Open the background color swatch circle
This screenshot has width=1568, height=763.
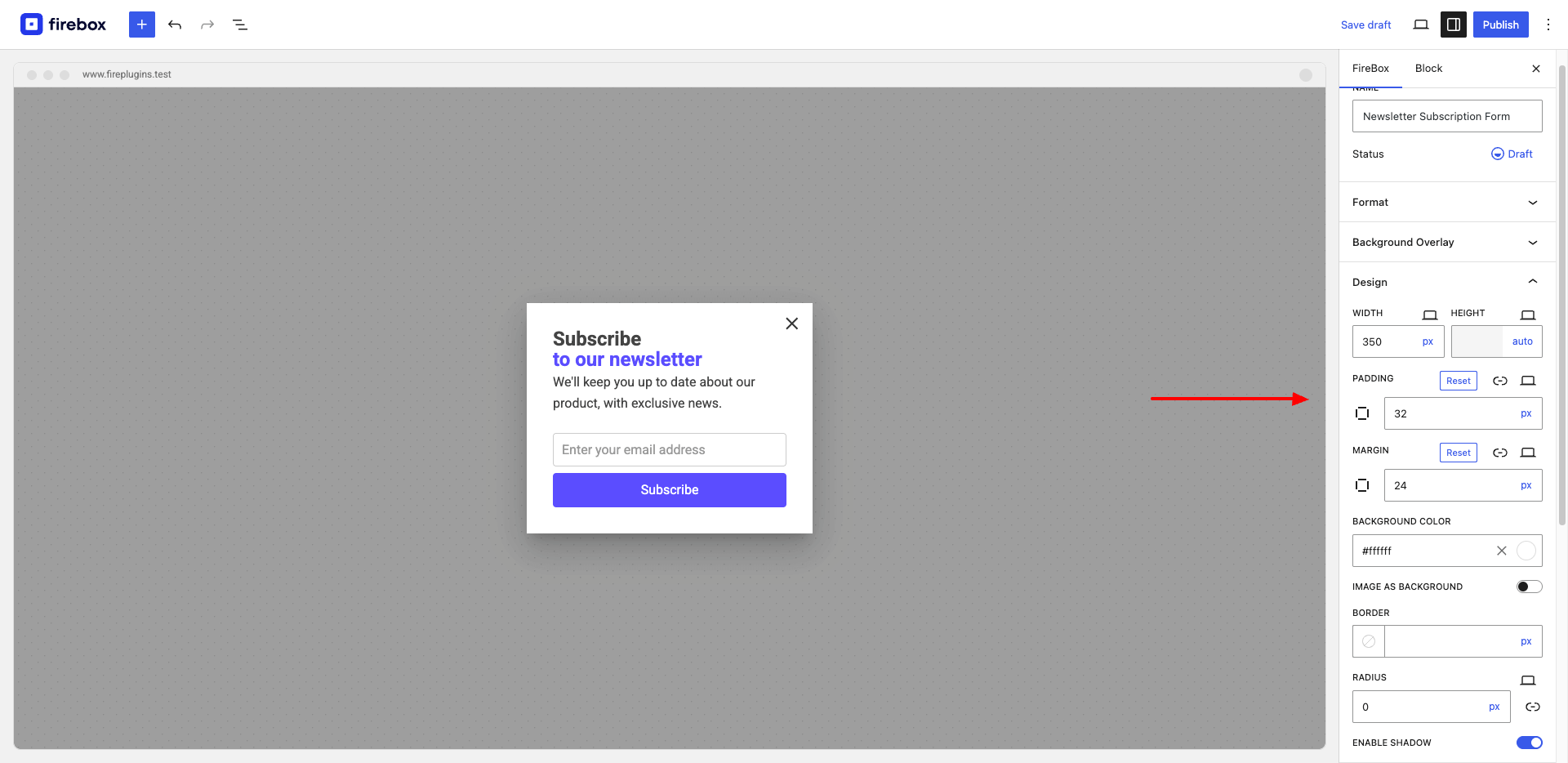[1526, 551]
